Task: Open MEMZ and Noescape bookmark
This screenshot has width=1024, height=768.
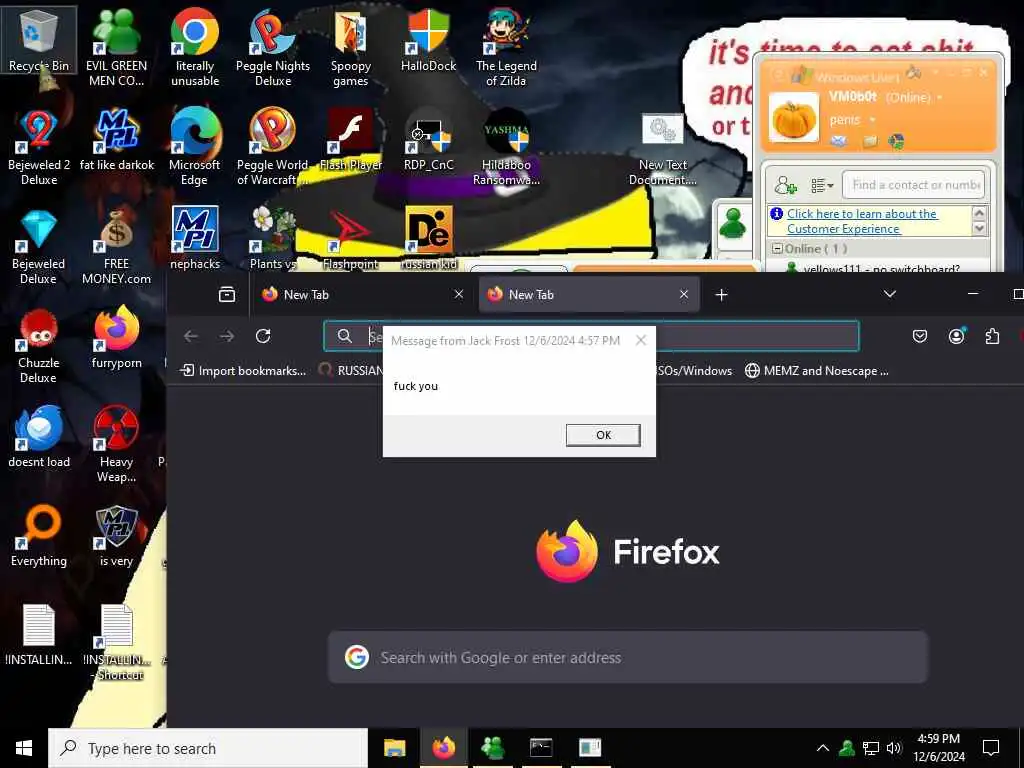Action: (816, 371)
